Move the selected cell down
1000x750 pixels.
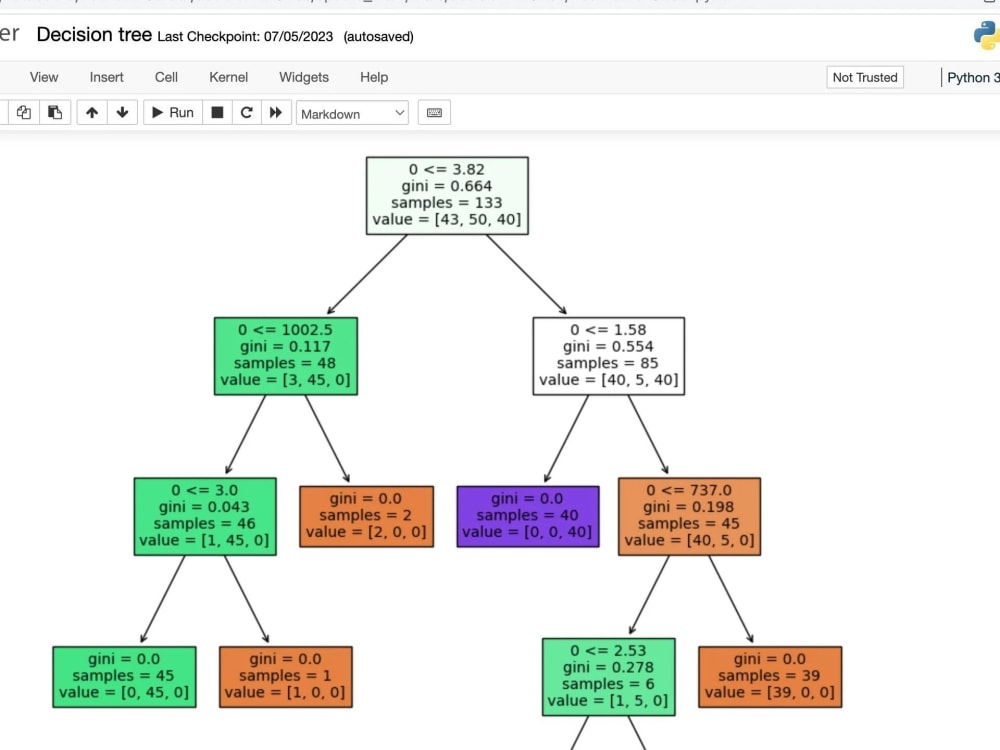[x=121, y=112]
